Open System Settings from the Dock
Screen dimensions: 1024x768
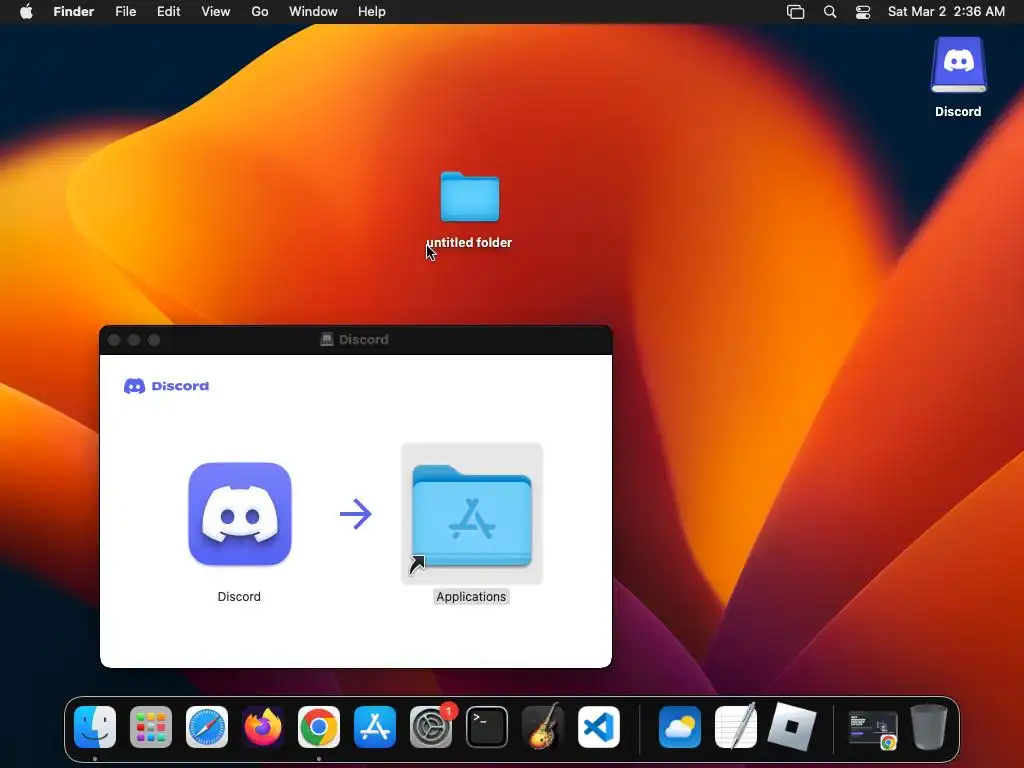[431, 727]
